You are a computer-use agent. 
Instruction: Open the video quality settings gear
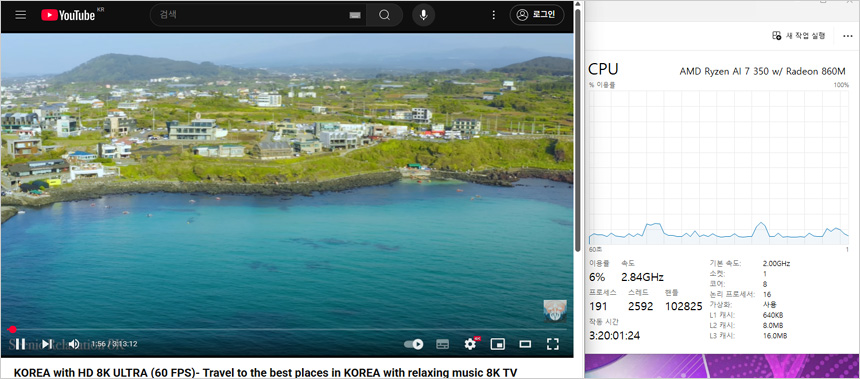pos(471,343)
